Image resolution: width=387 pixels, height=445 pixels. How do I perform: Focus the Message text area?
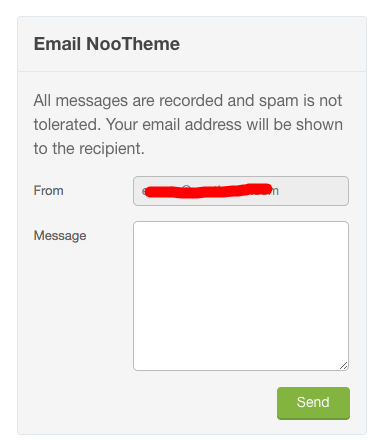(241, 296)
